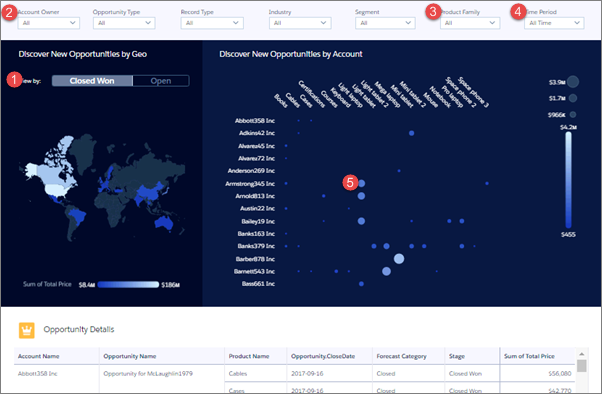The image size is (602, 394).
Task: Expand the Record Type filter
Action: point(212,23)
